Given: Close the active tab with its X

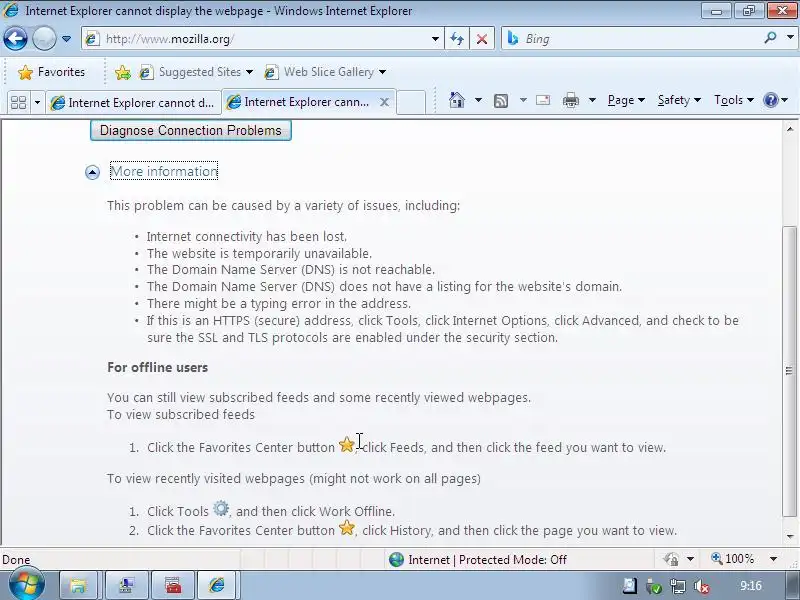Looking at the screenshot, I should [x=385, y=103].
